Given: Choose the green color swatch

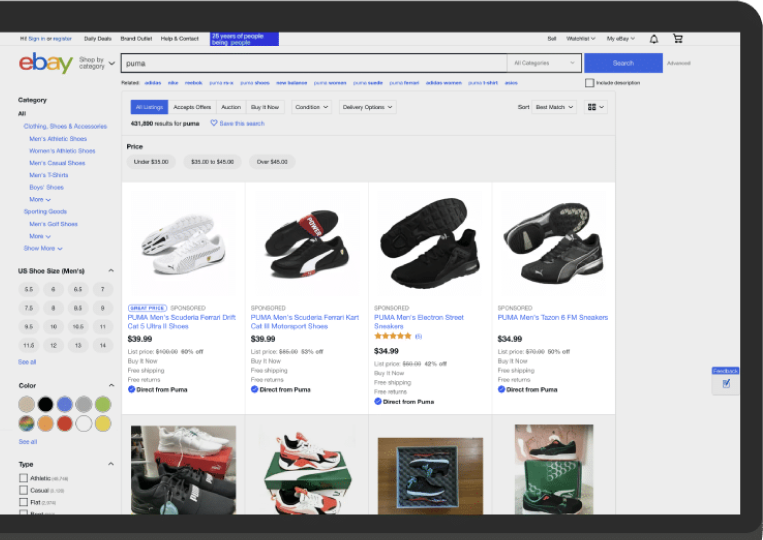Looking at the screenshot, I should (103, 404).
